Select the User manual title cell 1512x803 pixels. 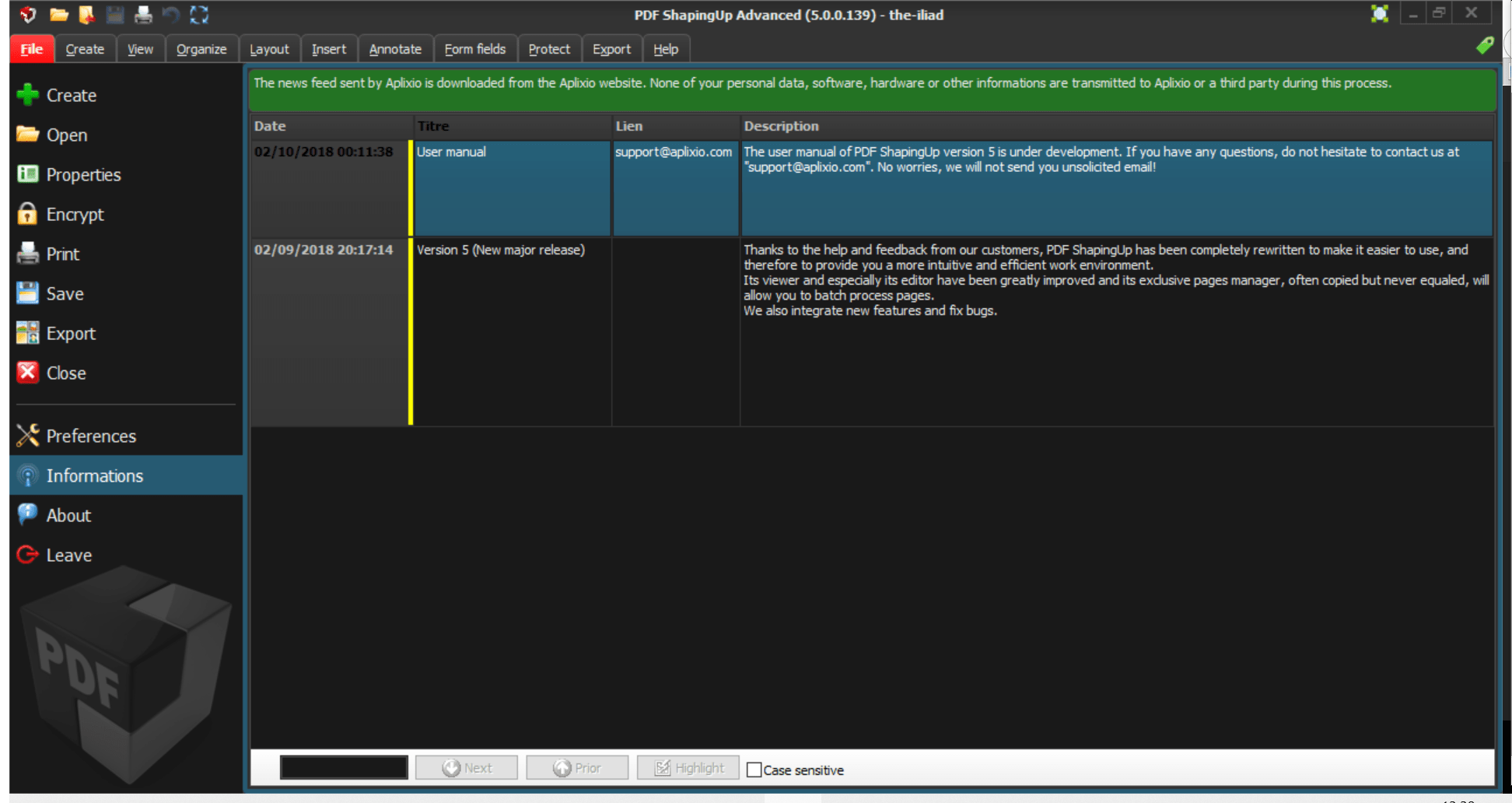[x=513, y=188]
